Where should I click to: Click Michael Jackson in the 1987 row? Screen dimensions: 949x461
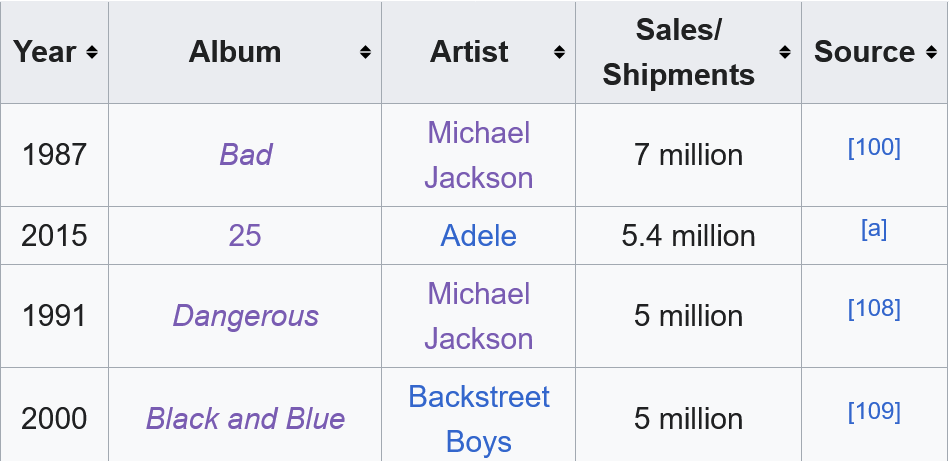[478, 155]
